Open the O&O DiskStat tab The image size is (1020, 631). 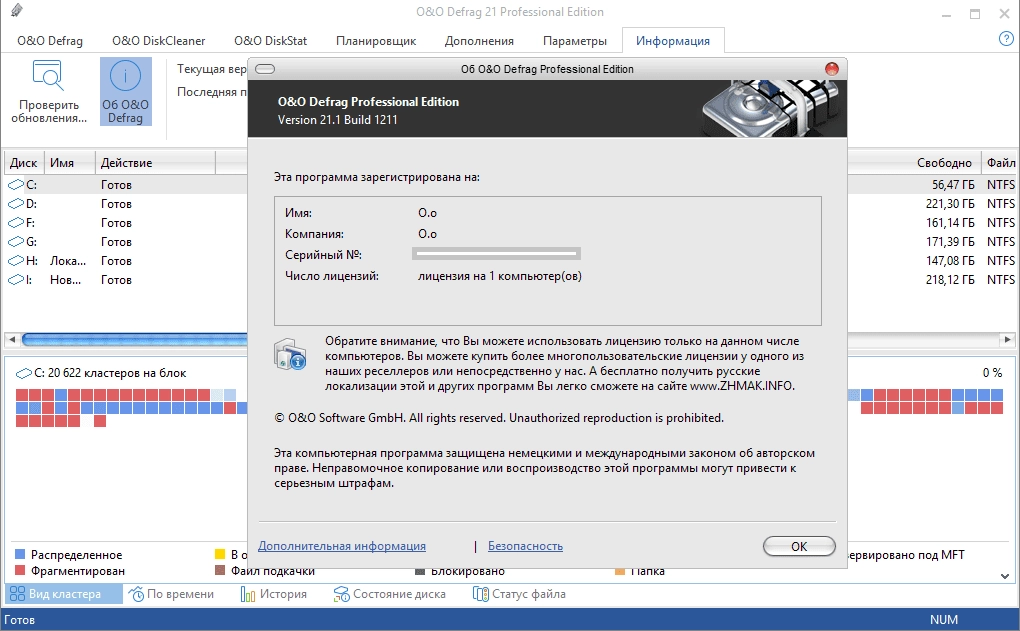click(x=271, y=40)
